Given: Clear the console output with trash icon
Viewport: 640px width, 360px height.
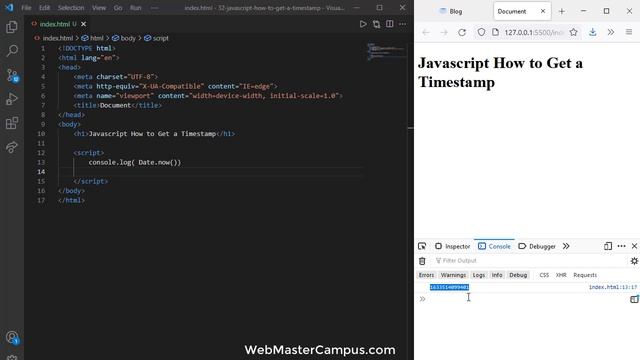Looking at the screenshot, I should (x=422, y=261).
